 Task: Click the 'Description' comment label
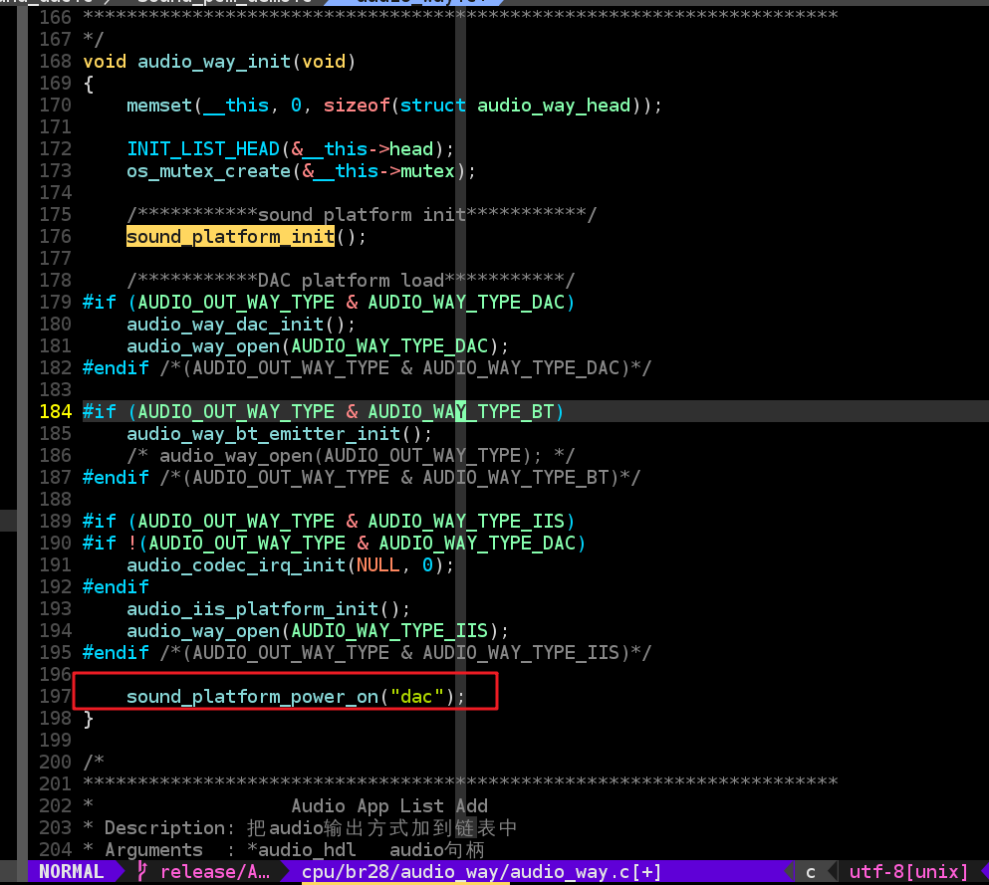[165, 828]
